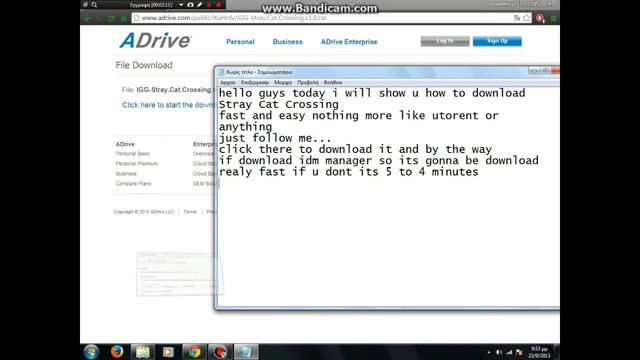This screenshot has height=360, width=640.
Task: Bookmark this page with the star icon
Action: point(527,18)
